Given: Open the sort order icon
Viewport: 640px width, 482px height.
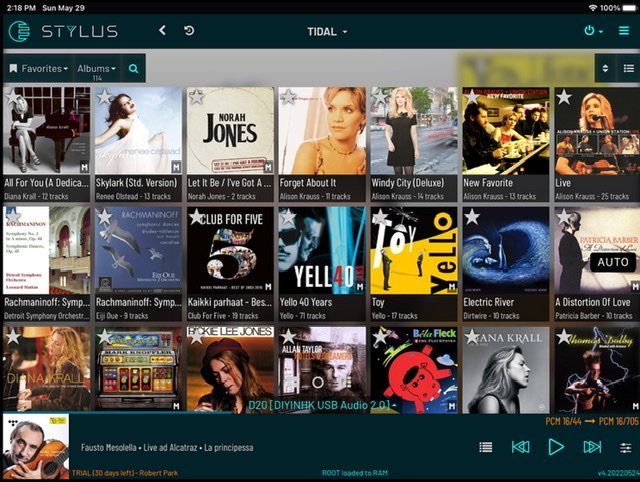Looking at the screenshot, I should click(605, 68).
